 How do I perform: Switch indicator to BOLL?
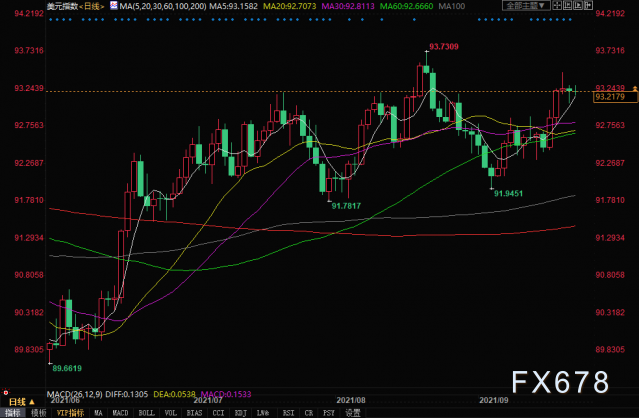point(147,413)
